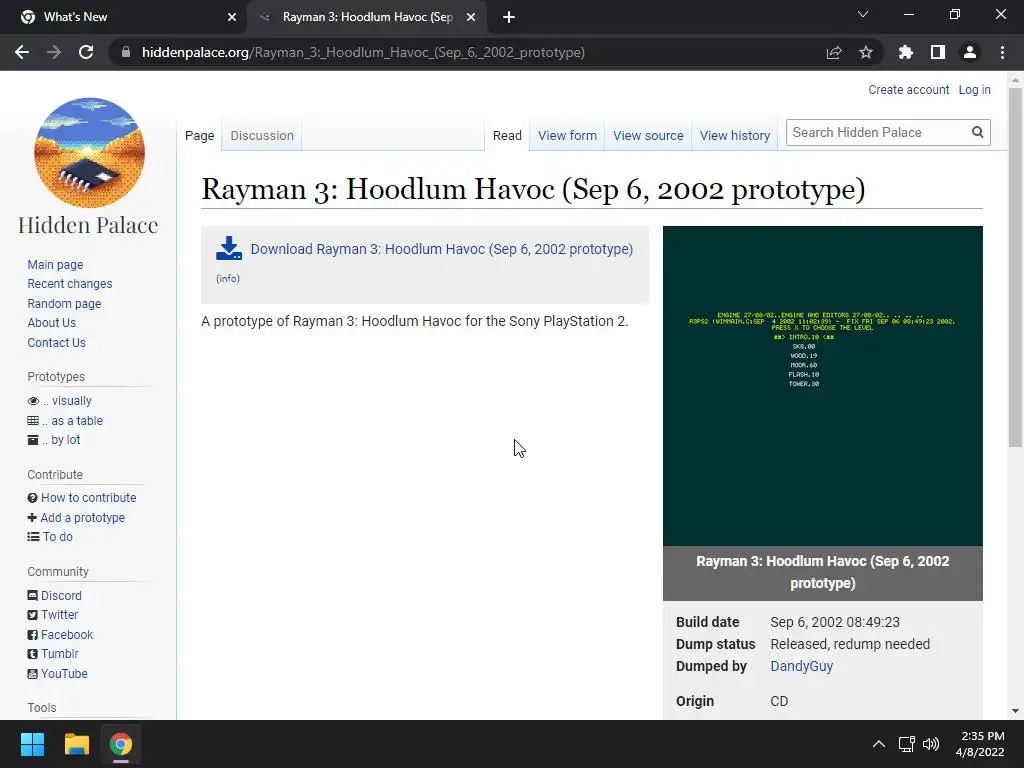The height and width of the screenshot is (768, 1024).
Task: Click the 'Sep 6, 2002 08:49:23' build date
Action: [835, 622]
